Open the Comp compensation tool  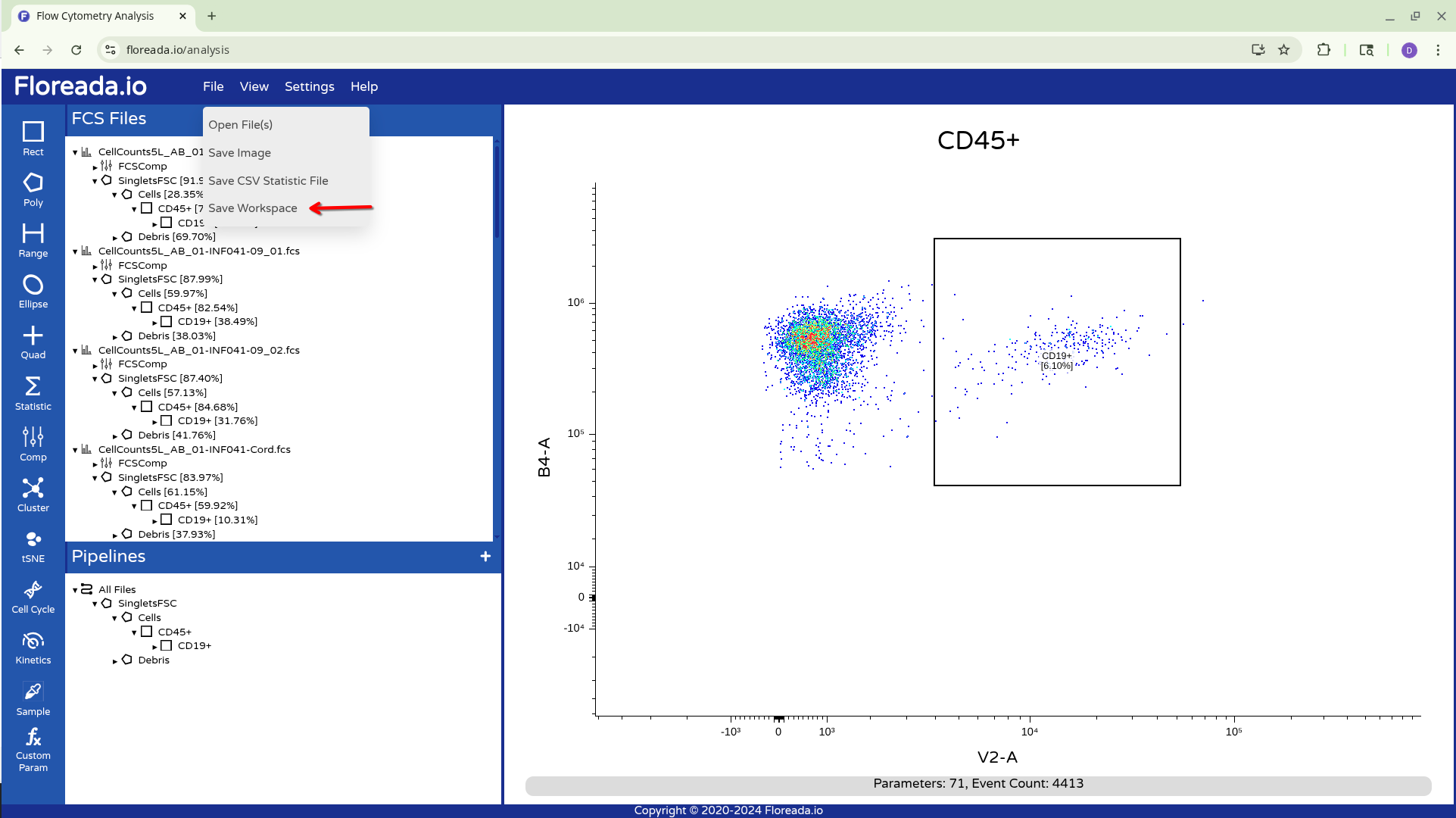[x=33, y=444]
